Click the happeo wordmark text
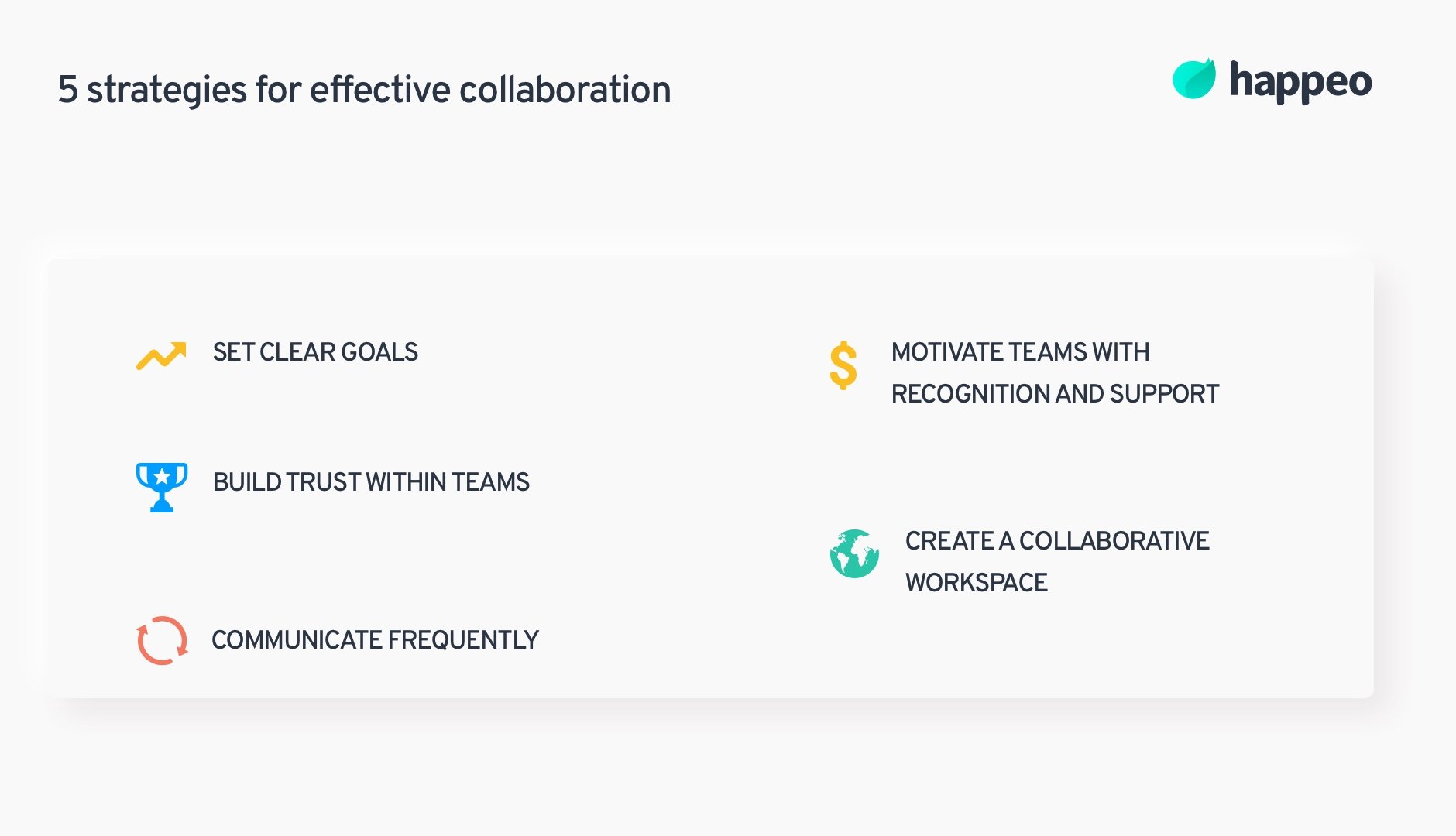Screen dimensions: 1456x836 [1300, 81]
